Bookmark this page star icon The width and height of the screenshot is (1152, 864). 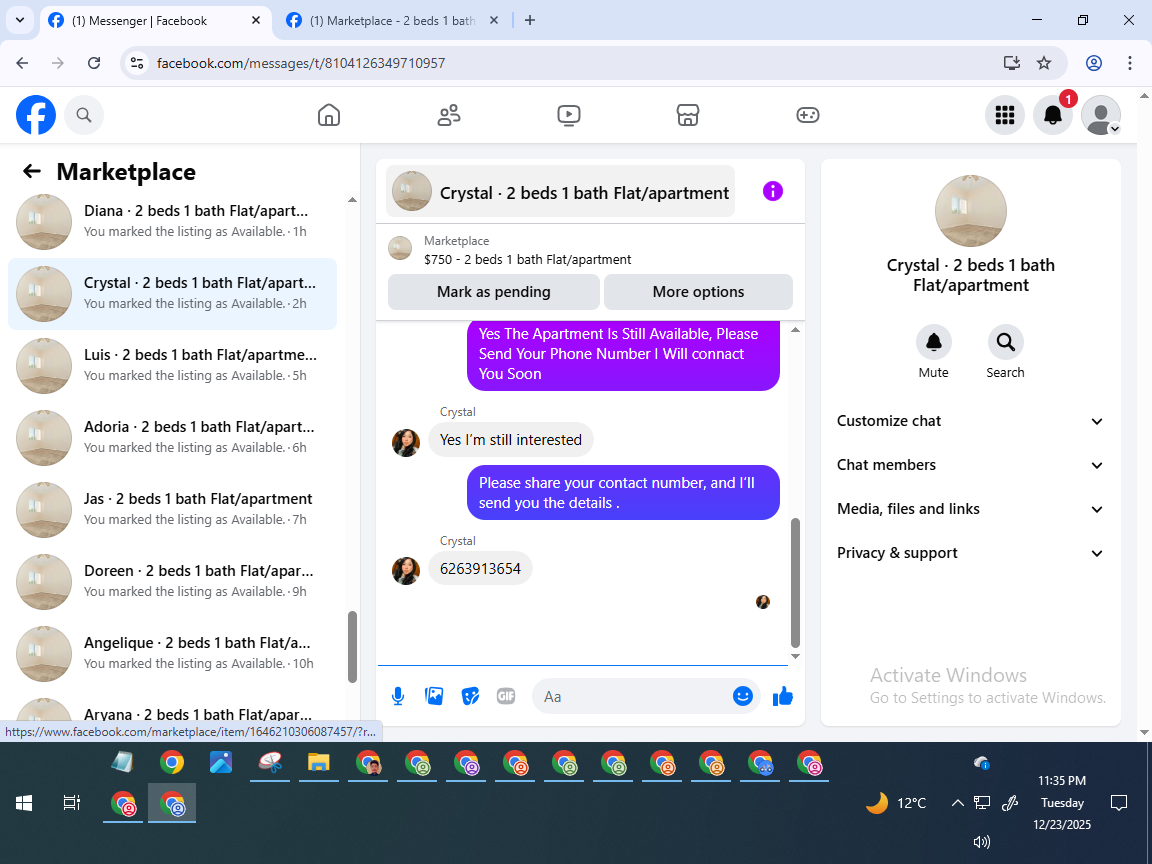(x=1044, y=63)
